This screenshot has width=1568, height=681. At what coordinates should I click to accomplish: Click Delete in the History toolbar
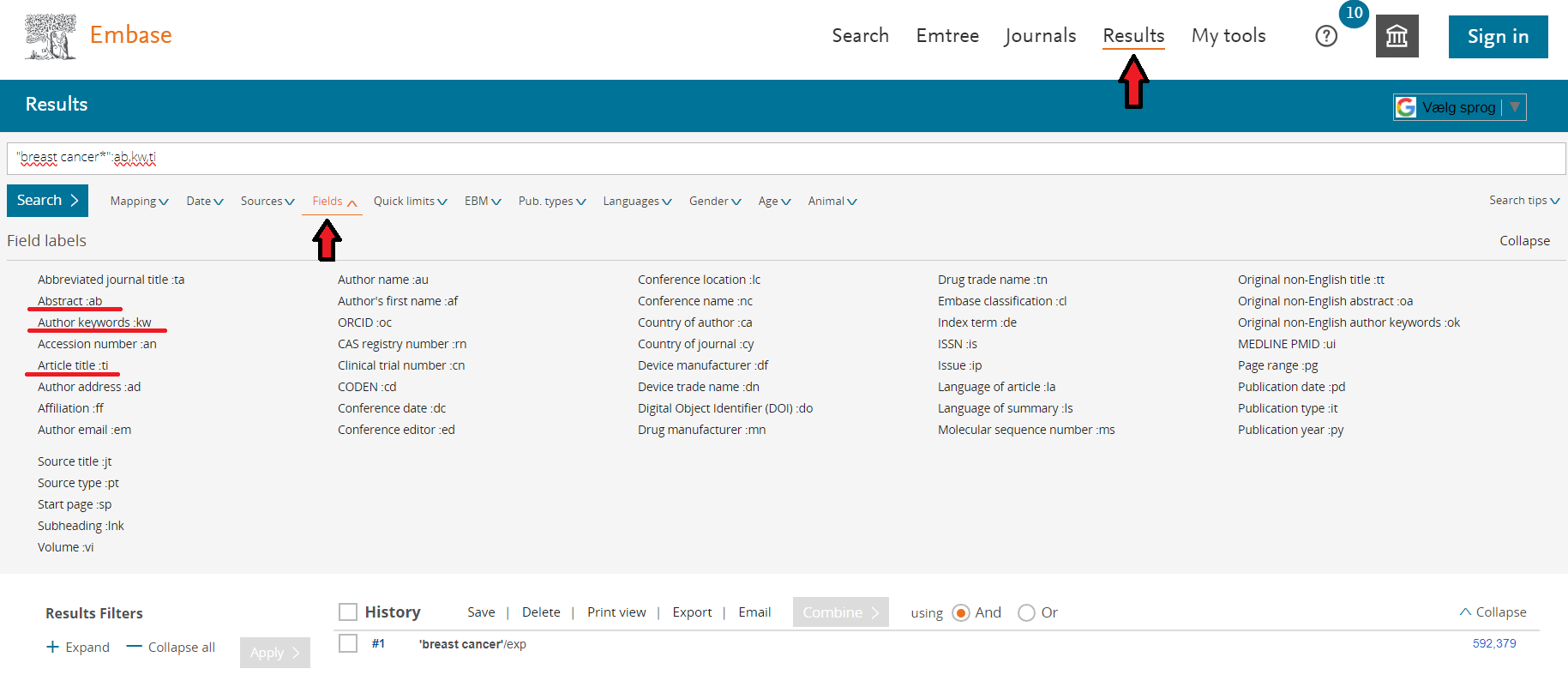(x=541, y=612)
